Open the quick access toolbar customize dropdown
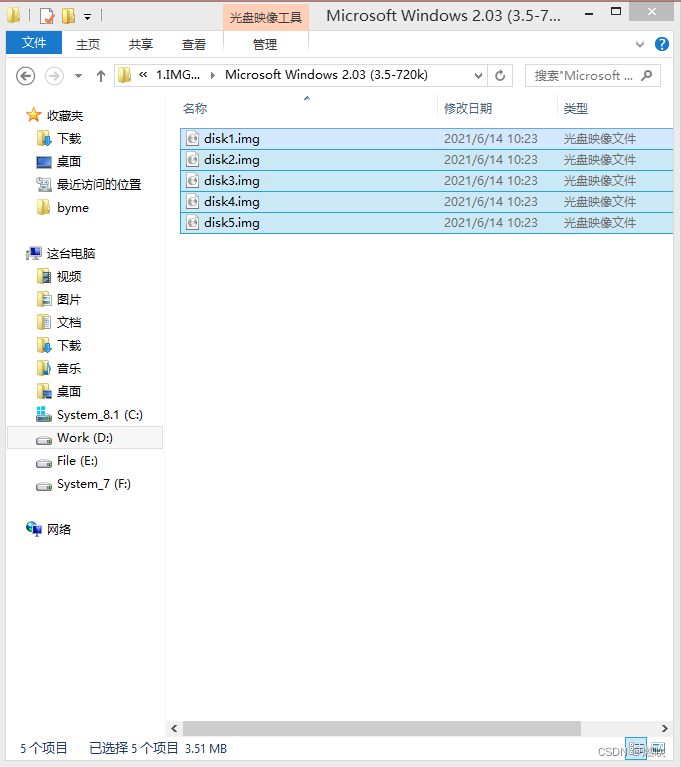The height and width of the screenshot is (767, 681). (x=87, y=17)
